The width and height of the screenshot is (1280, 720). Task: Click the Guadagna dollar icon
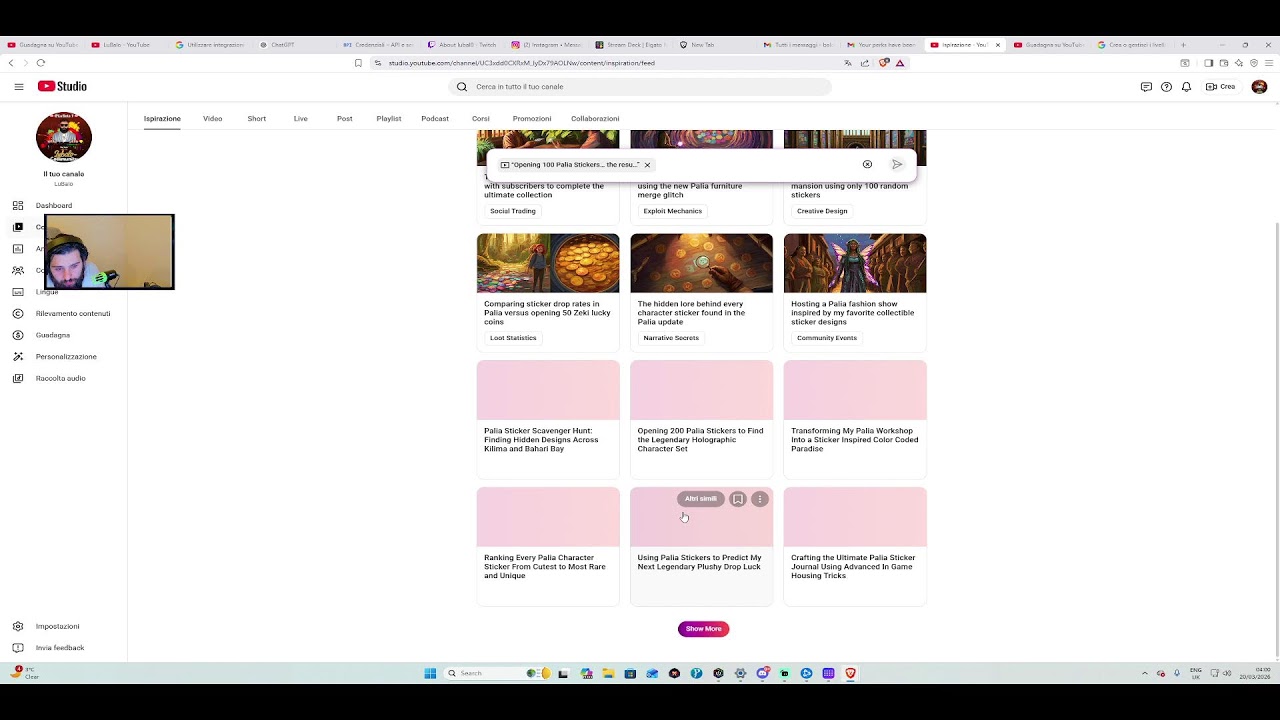coord(18,335)
